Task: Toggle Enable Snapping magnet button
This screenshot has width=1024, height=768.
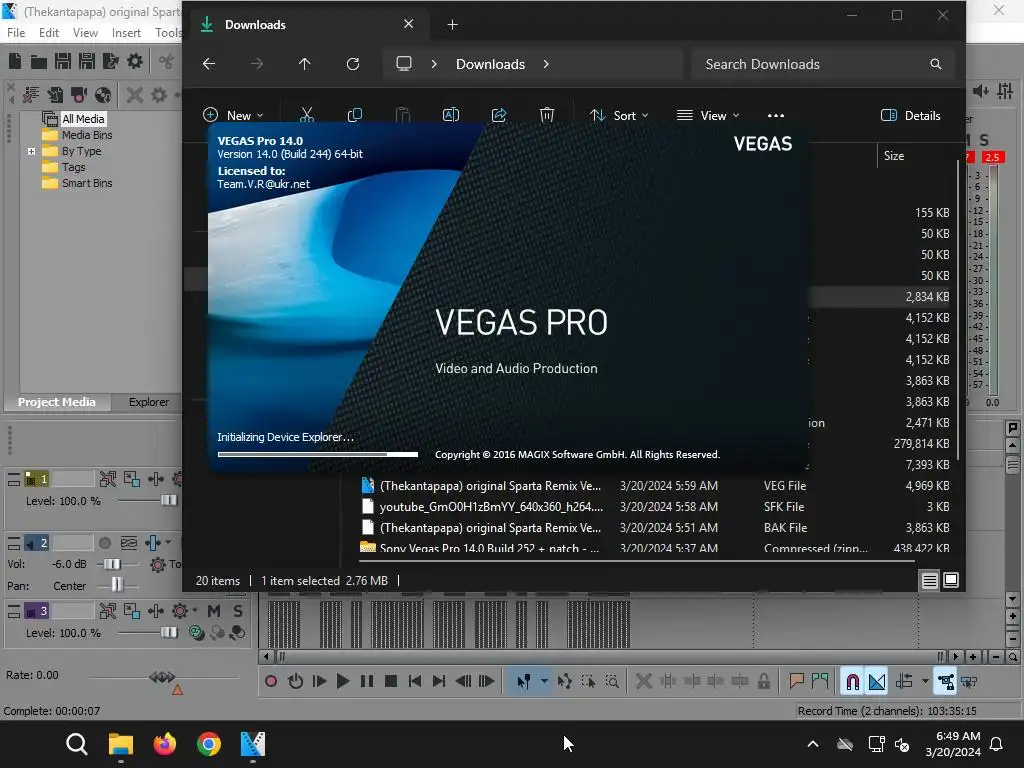Action: pyautogui.click(x=852, y=682)
